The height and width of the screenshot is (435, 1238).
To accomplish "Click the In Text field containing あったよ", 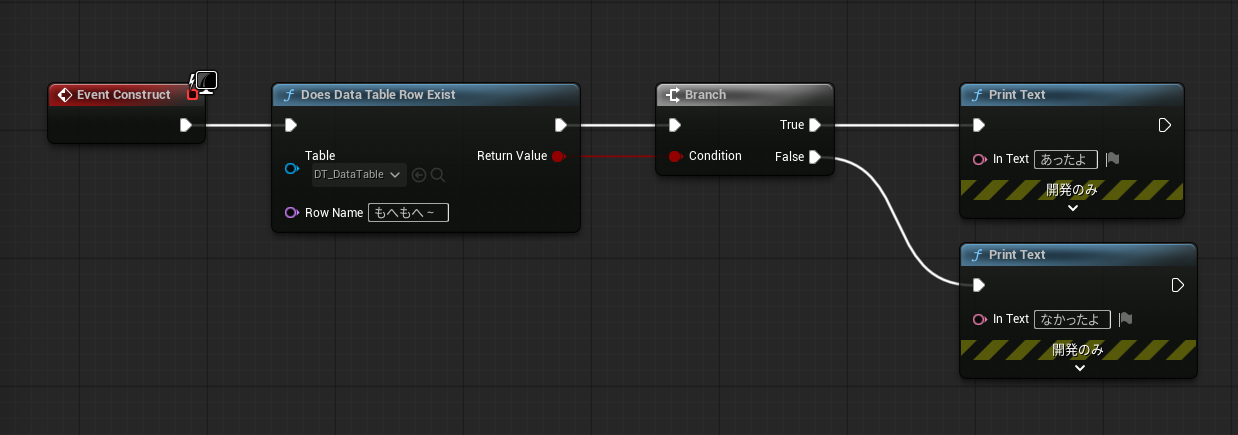I will 1066,159.
